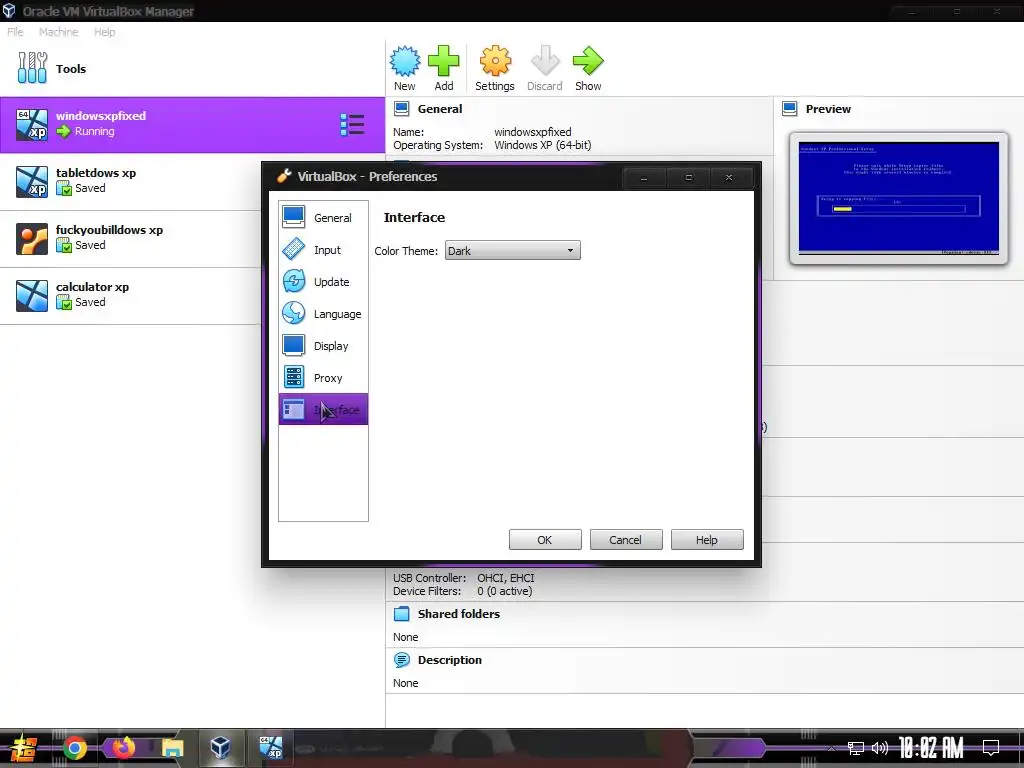This screenshot has height=768, width=1024.
Task: Click the Add machine green plus icon
Action: pos(444,68)
